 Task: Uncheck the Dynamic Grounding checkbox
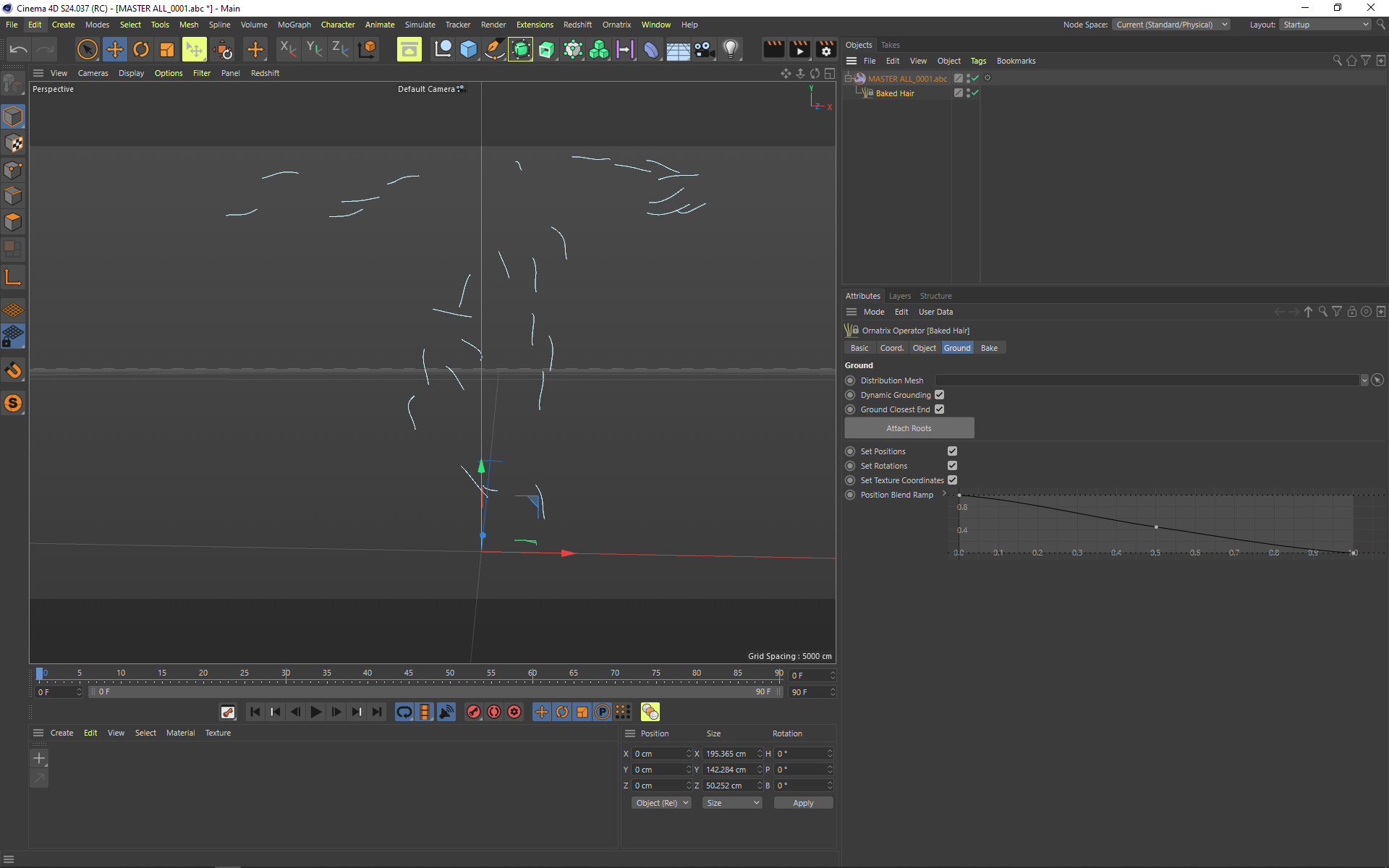(939, 395)
